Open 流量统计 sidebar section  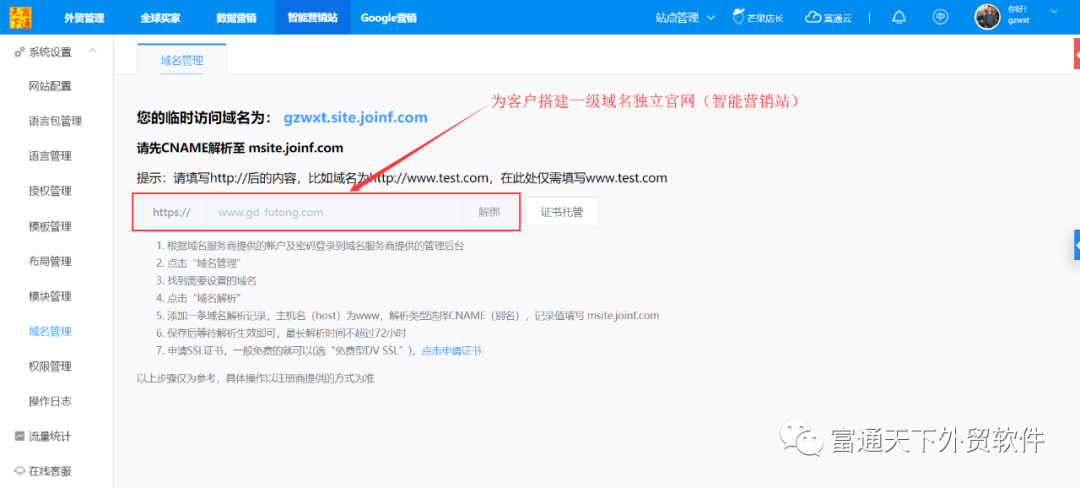click(50, 436)
